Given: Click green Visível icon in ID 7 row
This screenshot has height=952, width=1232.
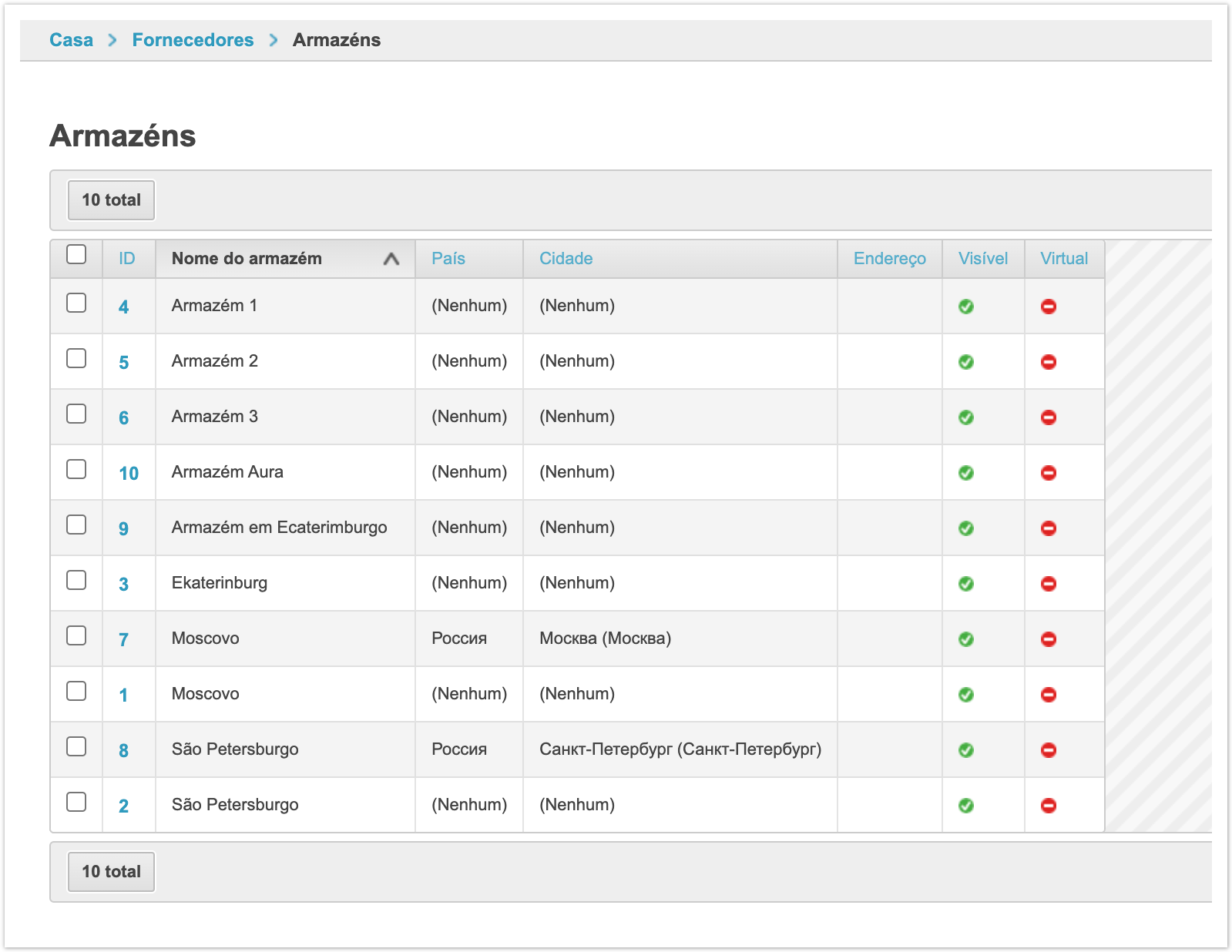Looking at the screenshot, I should coord(965,639).
